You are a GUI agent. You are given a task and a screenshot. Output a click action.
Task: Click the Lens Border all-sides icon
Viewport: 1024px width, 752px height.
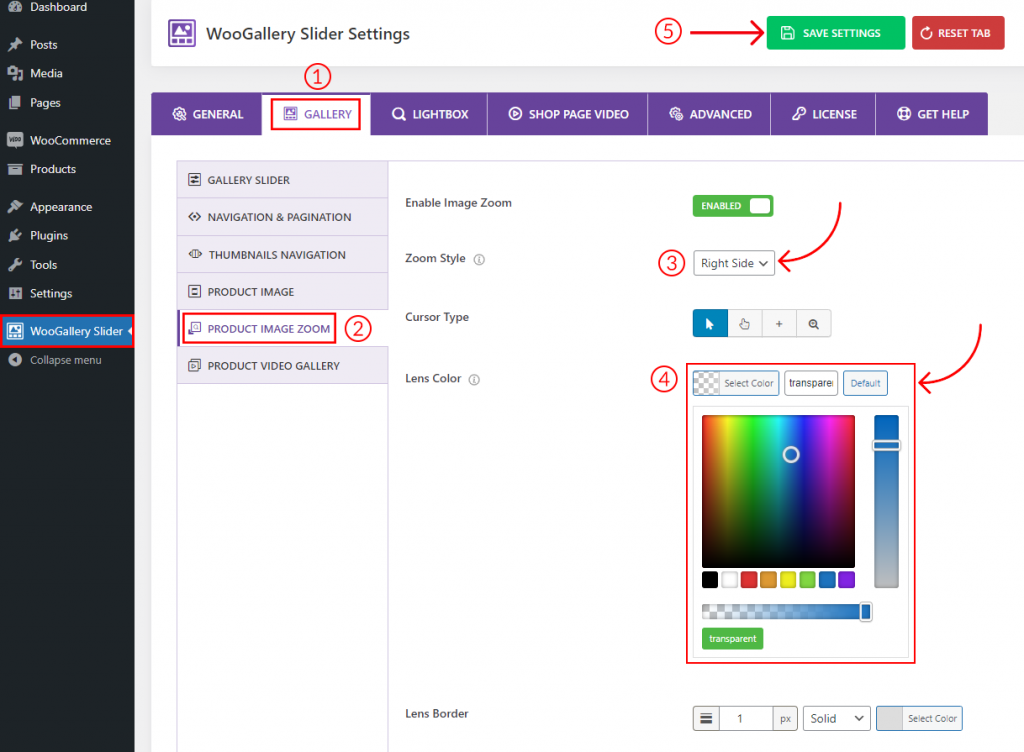click(707, 719)
